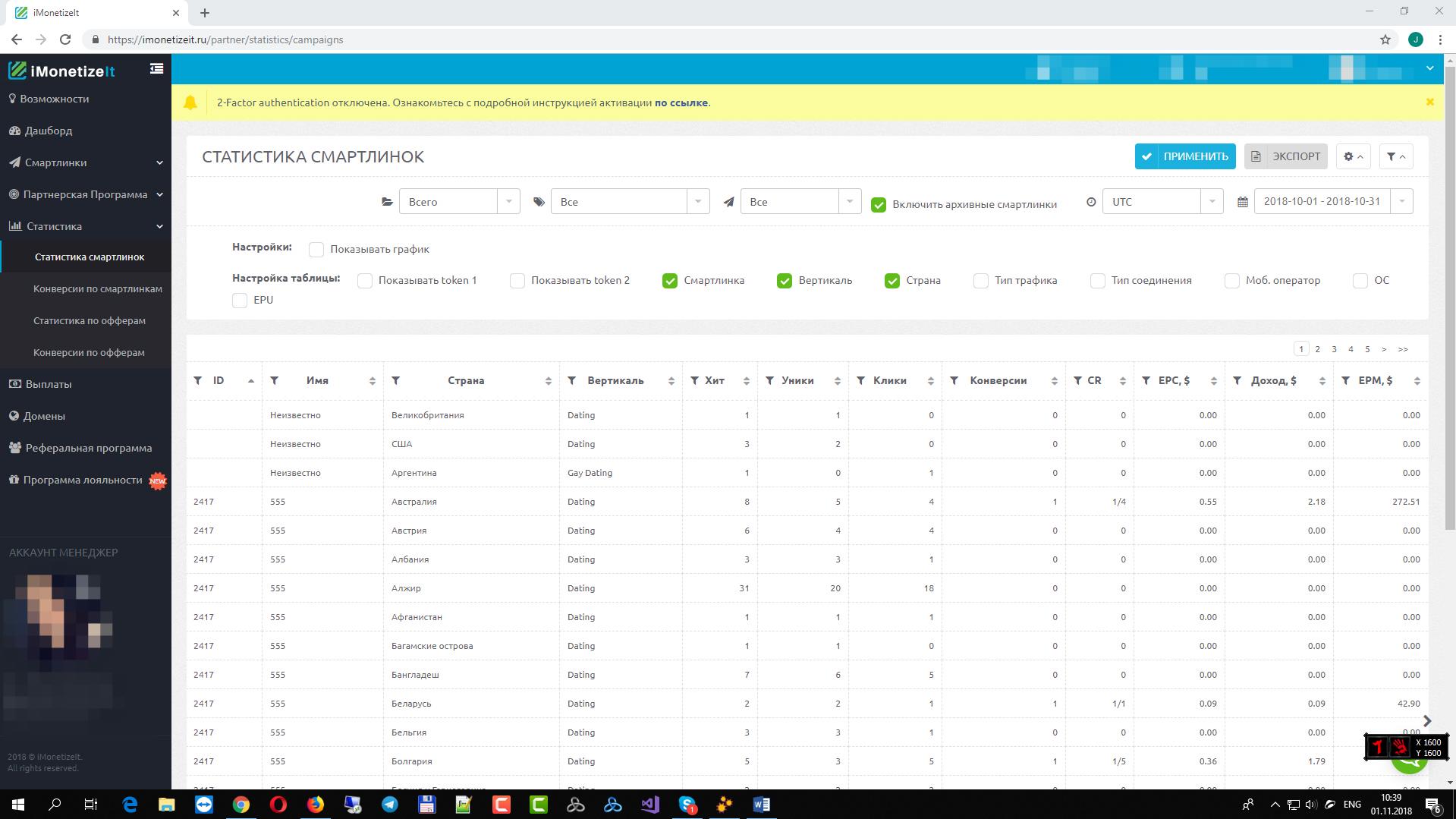The image size is (1456, 819).
Task: Uncheck the Страна table column checkbox
Action: (x=892, y=281)
